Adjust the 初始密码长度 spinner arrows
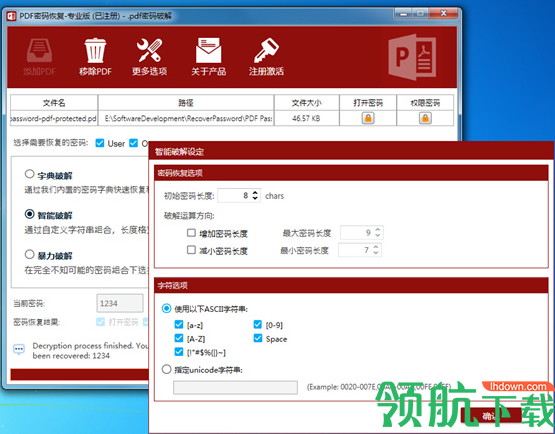 (255, 195)
